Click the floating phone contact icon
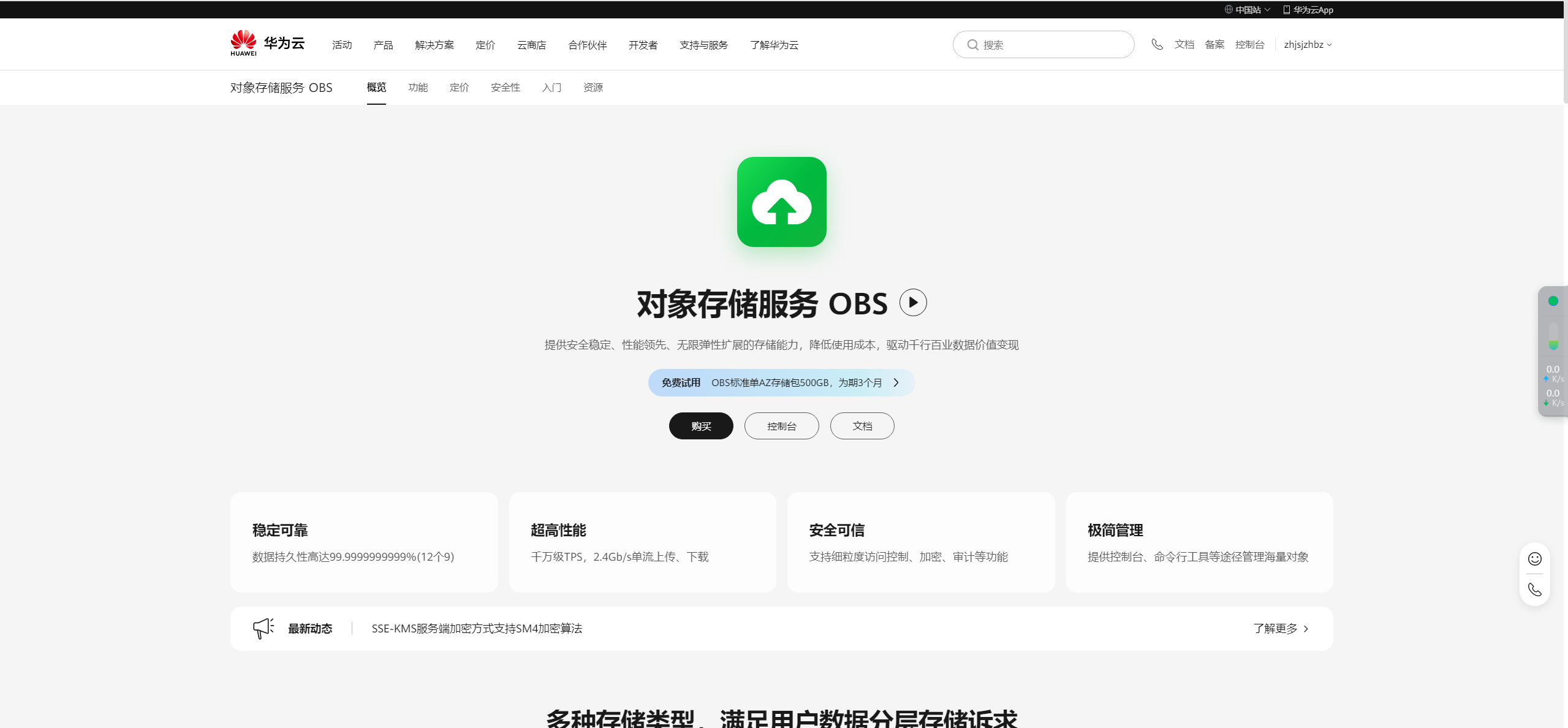1568x728 pixels. tap(1534, 590)
